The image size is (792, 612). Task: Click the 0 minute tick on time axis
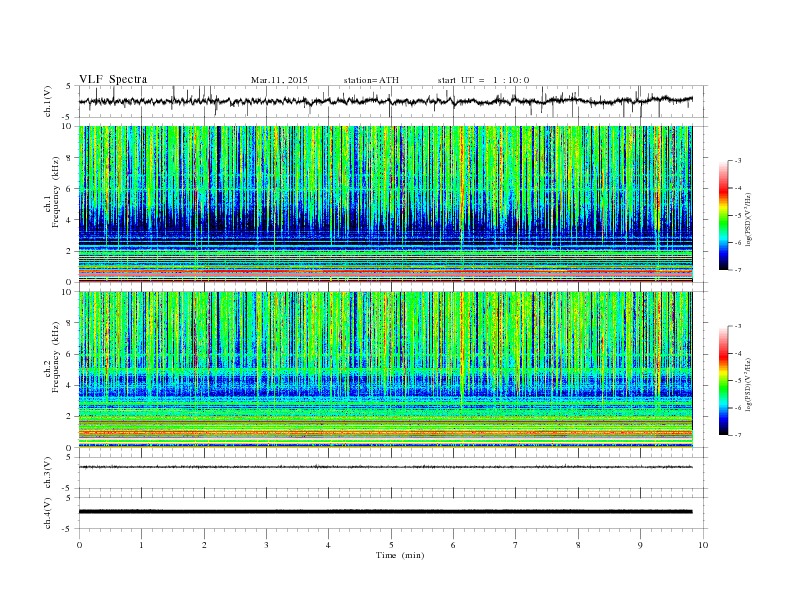click(x=79, y=545)
